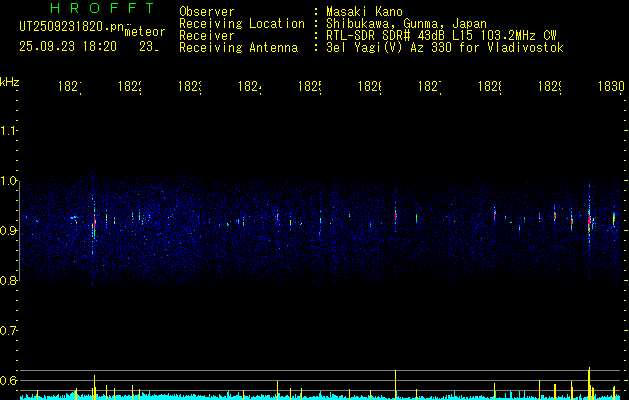
Task: Click the 1830 time axis marker
Action: pyautogui.click(x=611, y=87)
